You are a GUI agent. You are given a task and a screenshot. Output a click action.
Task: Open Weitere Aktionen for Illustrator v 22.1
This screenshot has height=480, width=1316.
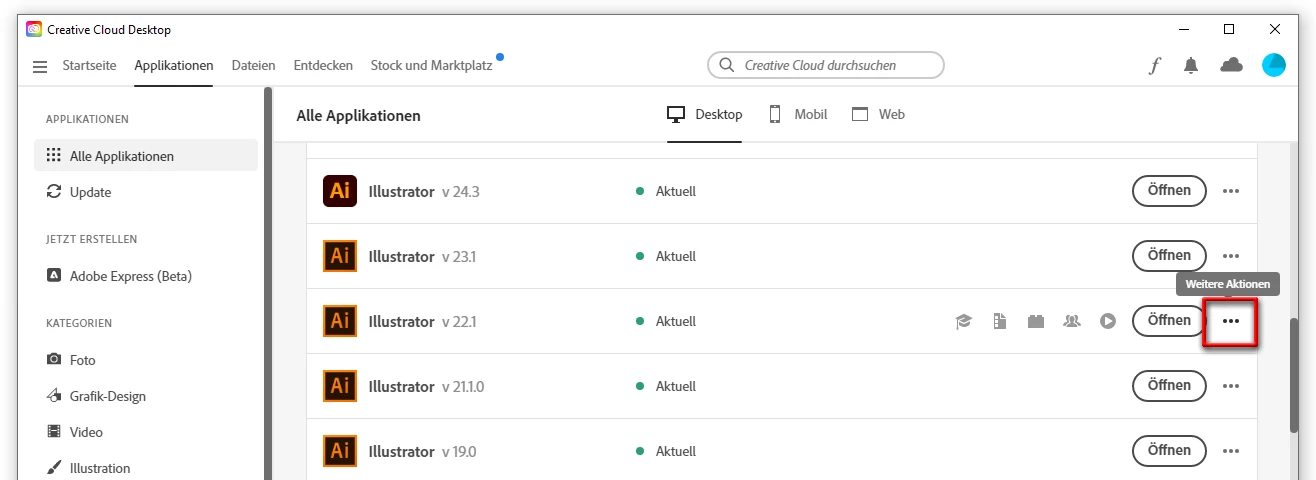1231,321
